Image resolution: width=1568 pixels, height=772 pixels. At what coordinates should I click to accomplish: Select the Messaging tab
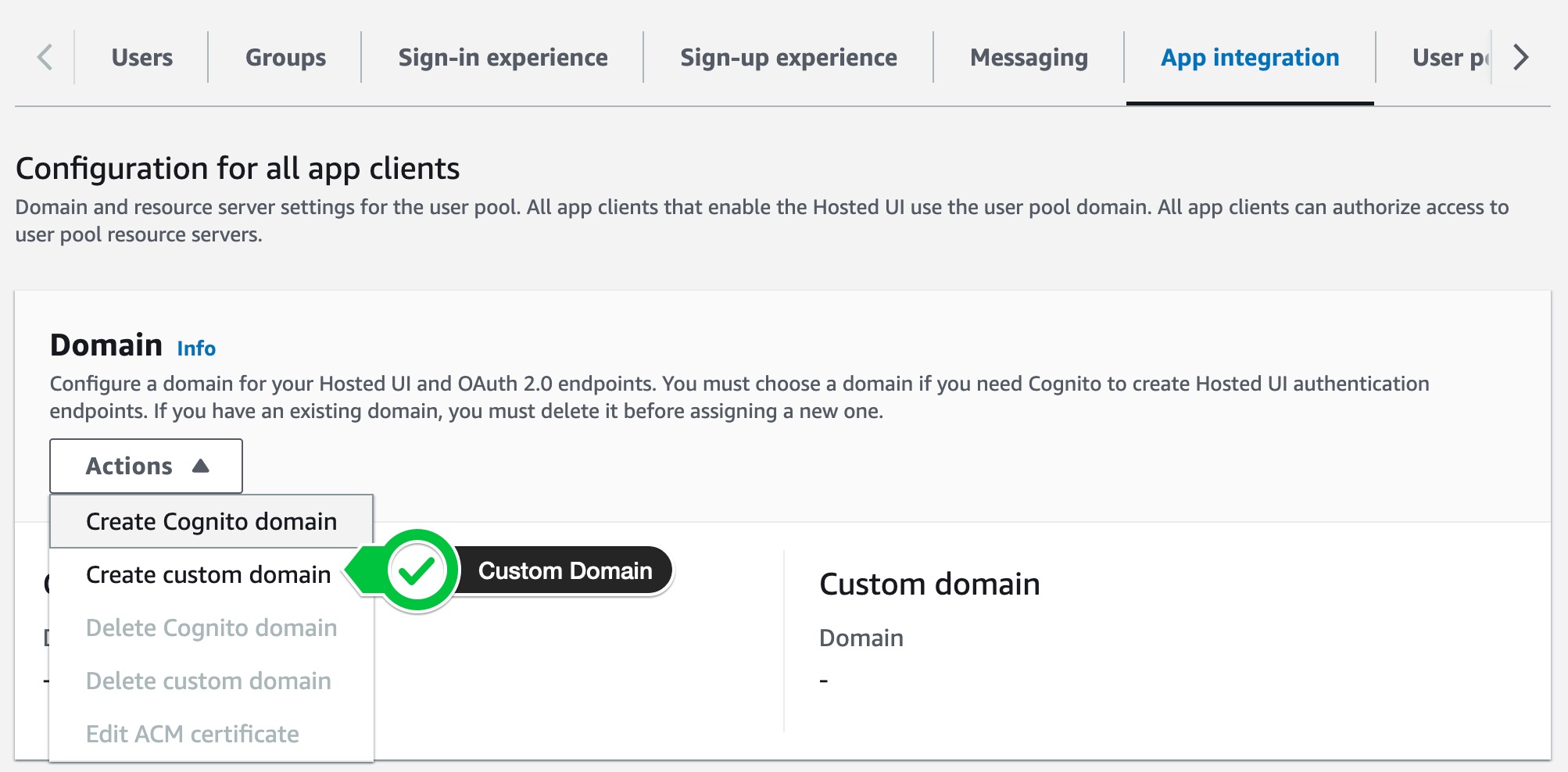(1029, 57)
